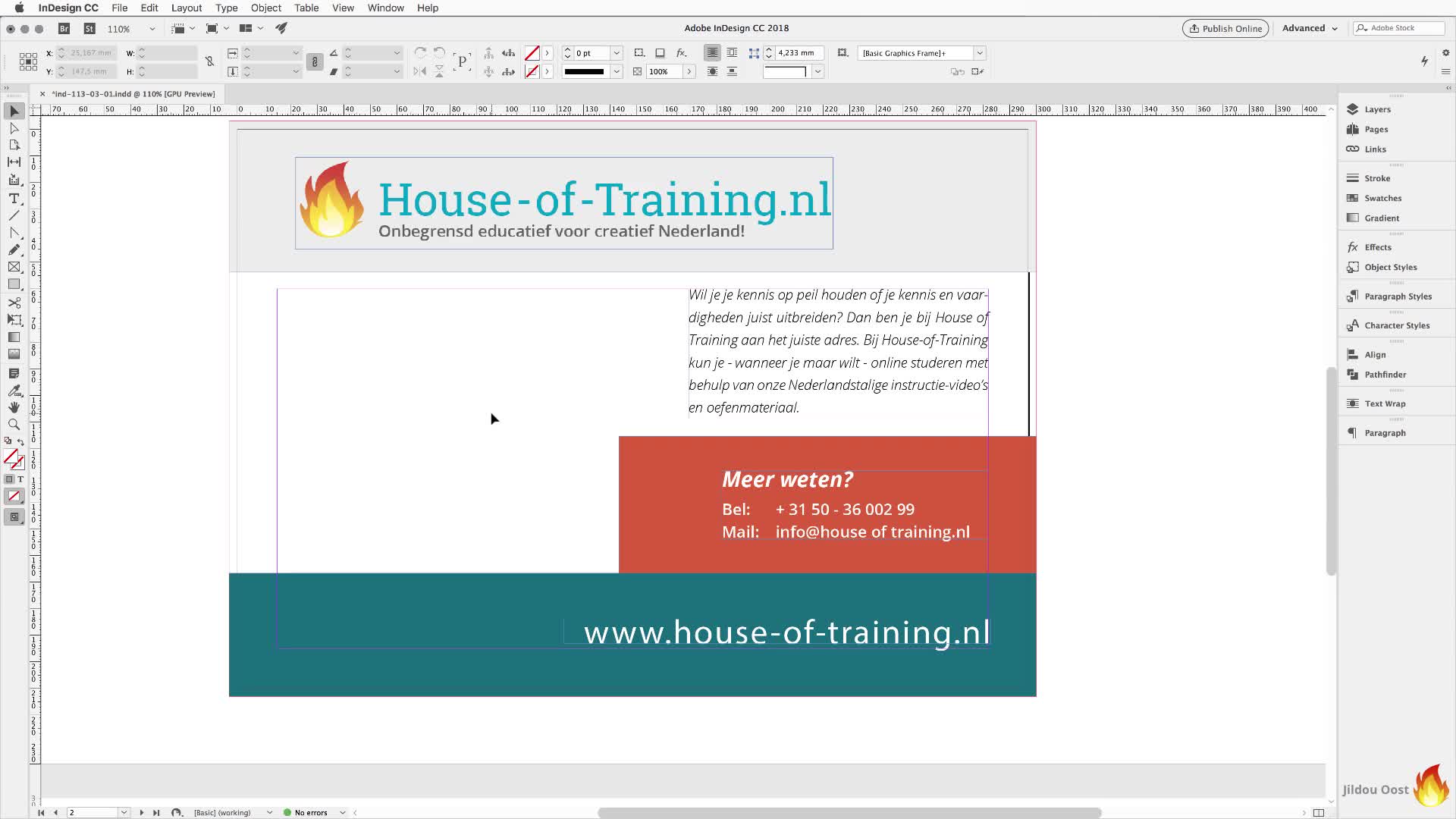Select the Note tool
The image size is (1456, 819).
click(x=14, y=373)
